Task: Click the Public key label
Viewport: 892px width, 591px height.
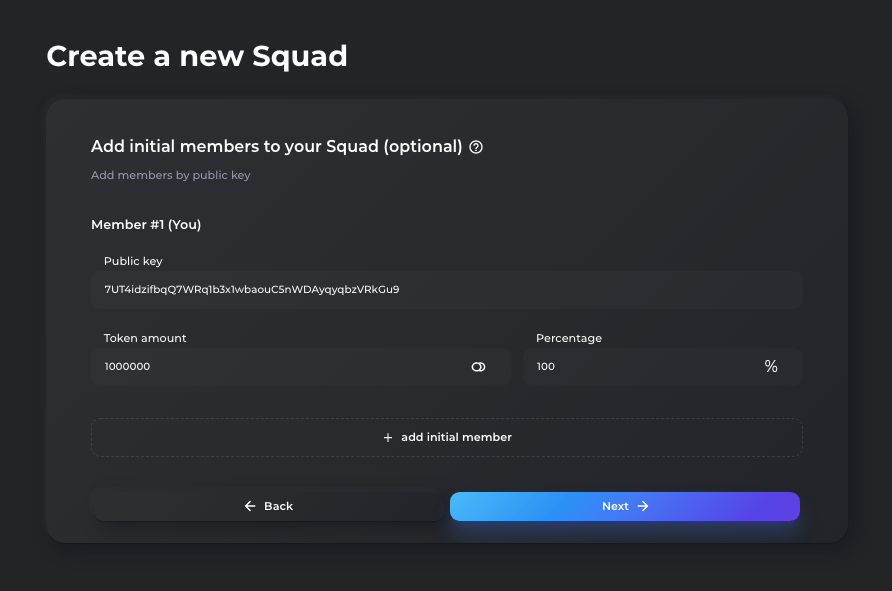Action: (x=133, y=261)
